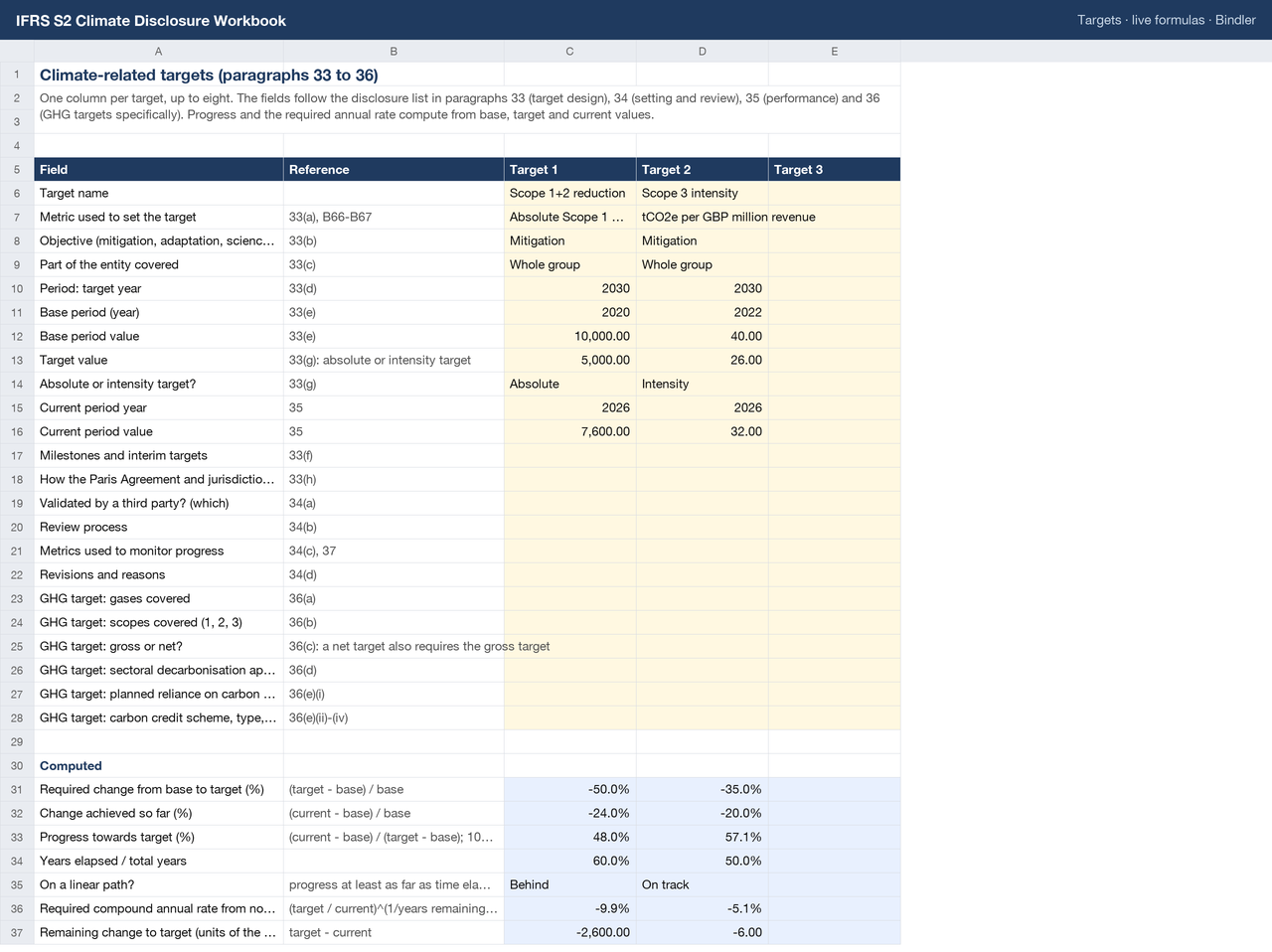
Task: Select the 'tCO2e per GBP million revenue' cell
Action: click(x=702, y=218)
